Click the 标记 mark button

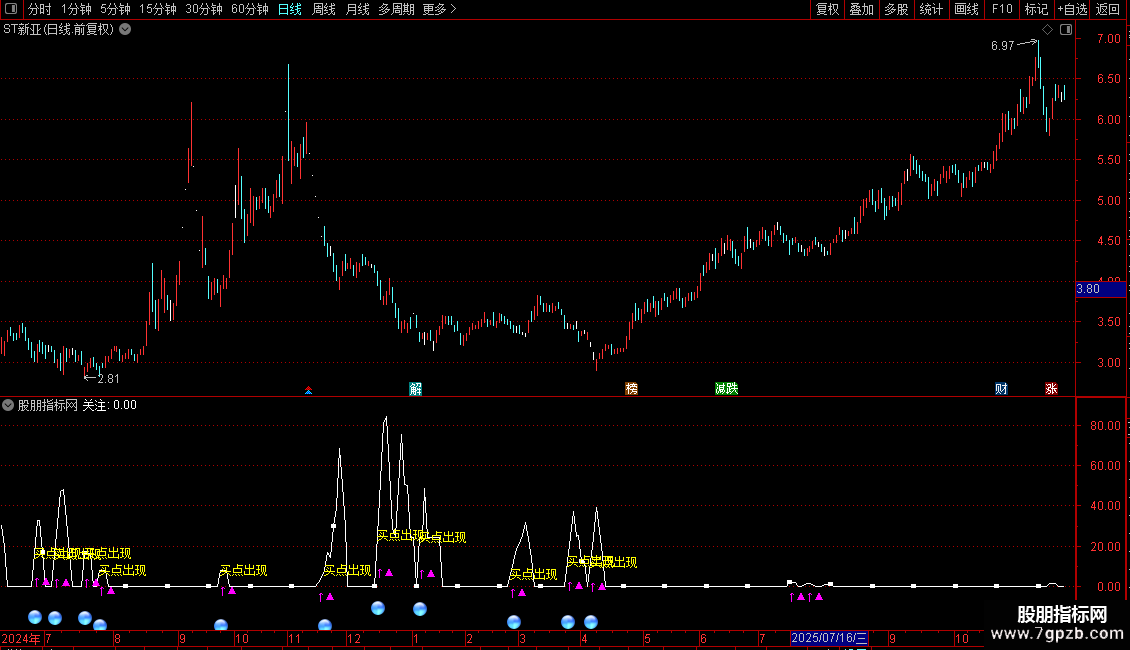1036,9
